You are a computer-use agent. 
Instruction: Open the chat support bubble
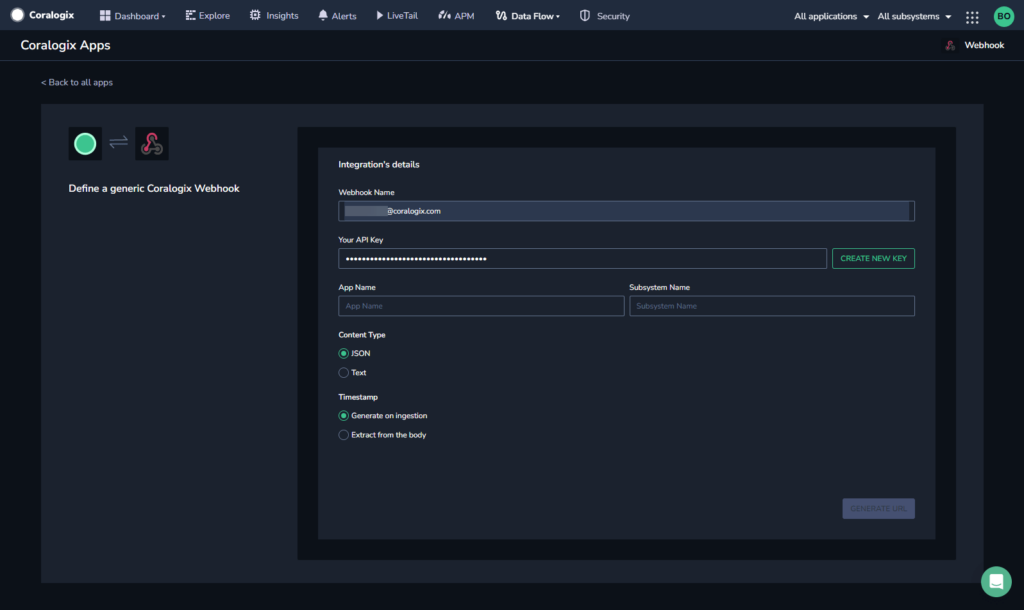(x=996, y=581)
